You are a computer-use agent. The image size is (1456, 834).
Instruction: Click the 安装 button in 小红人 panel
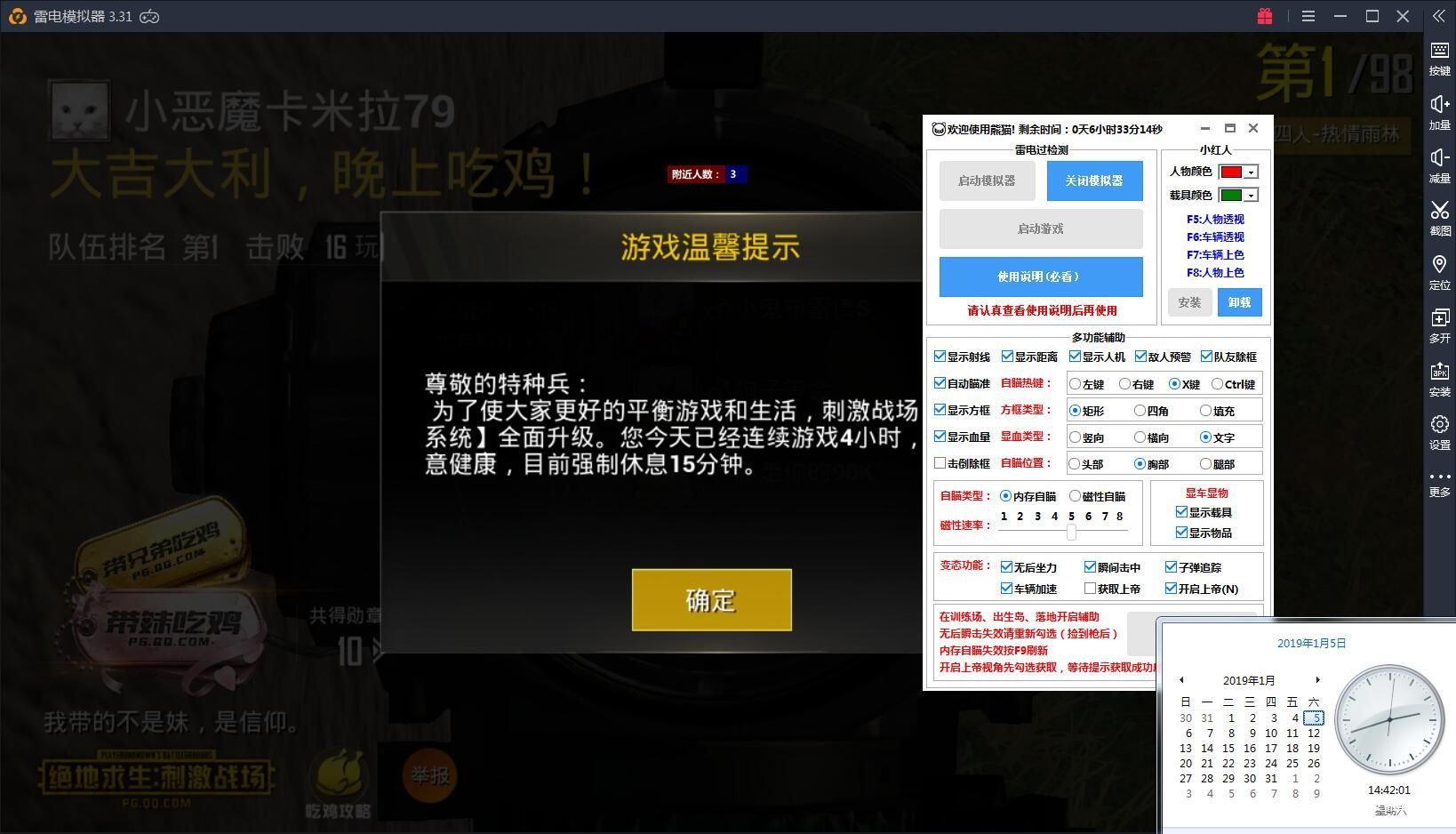pos(1189,302)
